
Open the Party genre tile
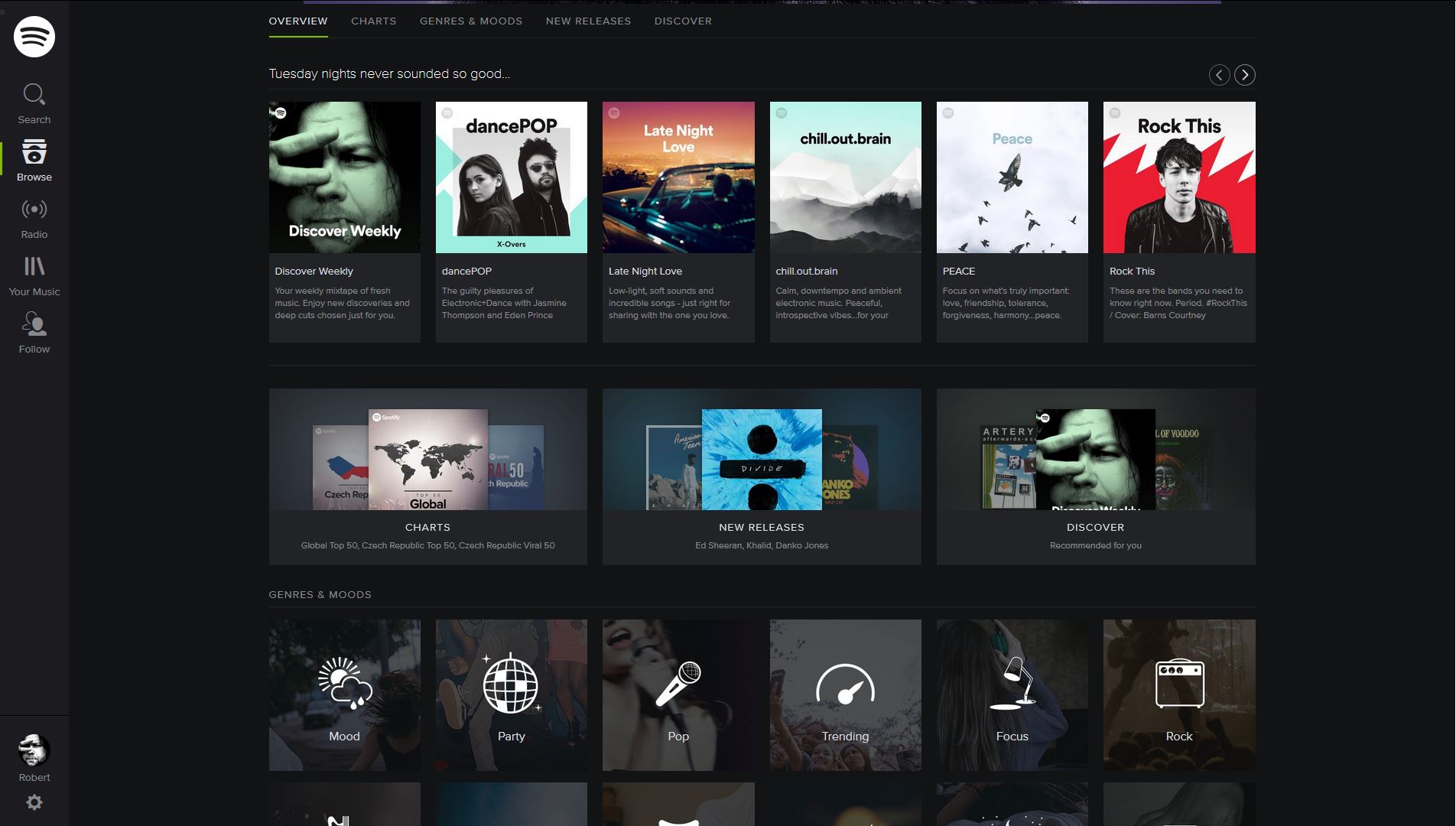(x=512, y=694)
